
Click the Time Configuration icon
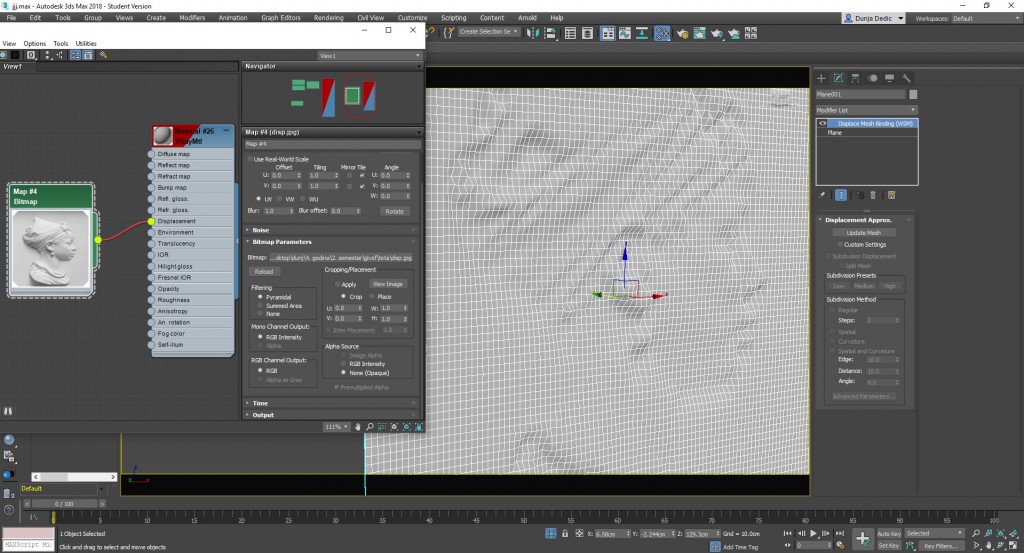pos(840,545)
